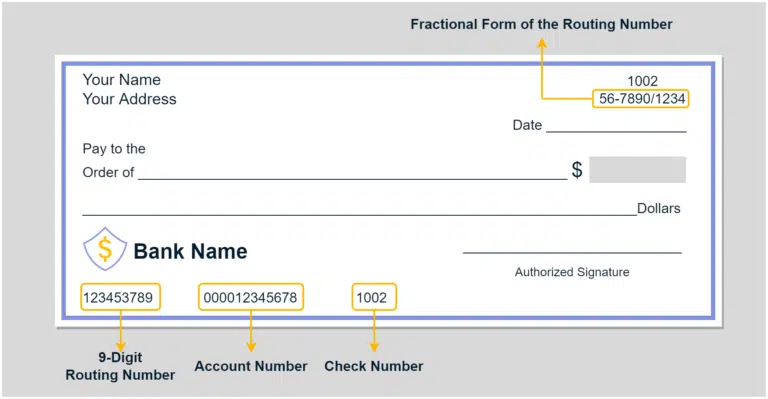The height and width of the screenshot is (399, 768).
Task: Click the arrow pointing to Check Number
Action: tap(374, 331)
